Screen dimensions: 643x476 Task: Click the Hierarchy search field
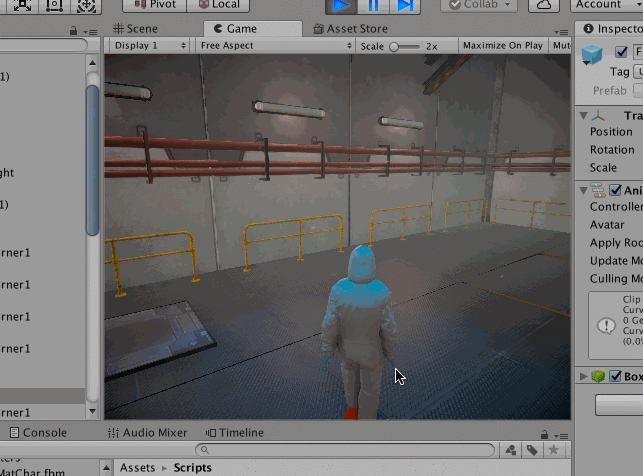click(x=43, y=45)
